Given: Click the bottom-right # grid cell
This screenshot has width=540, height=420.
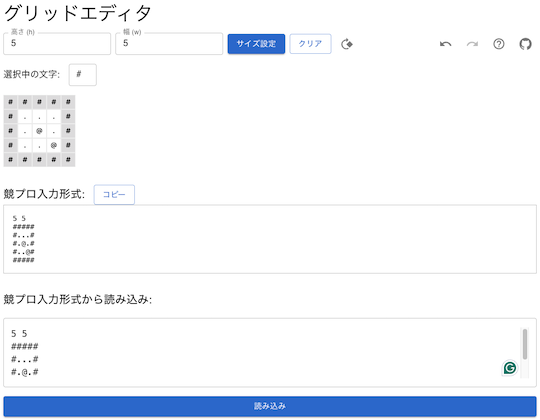Looking at the screenshot, I should 68,160.
